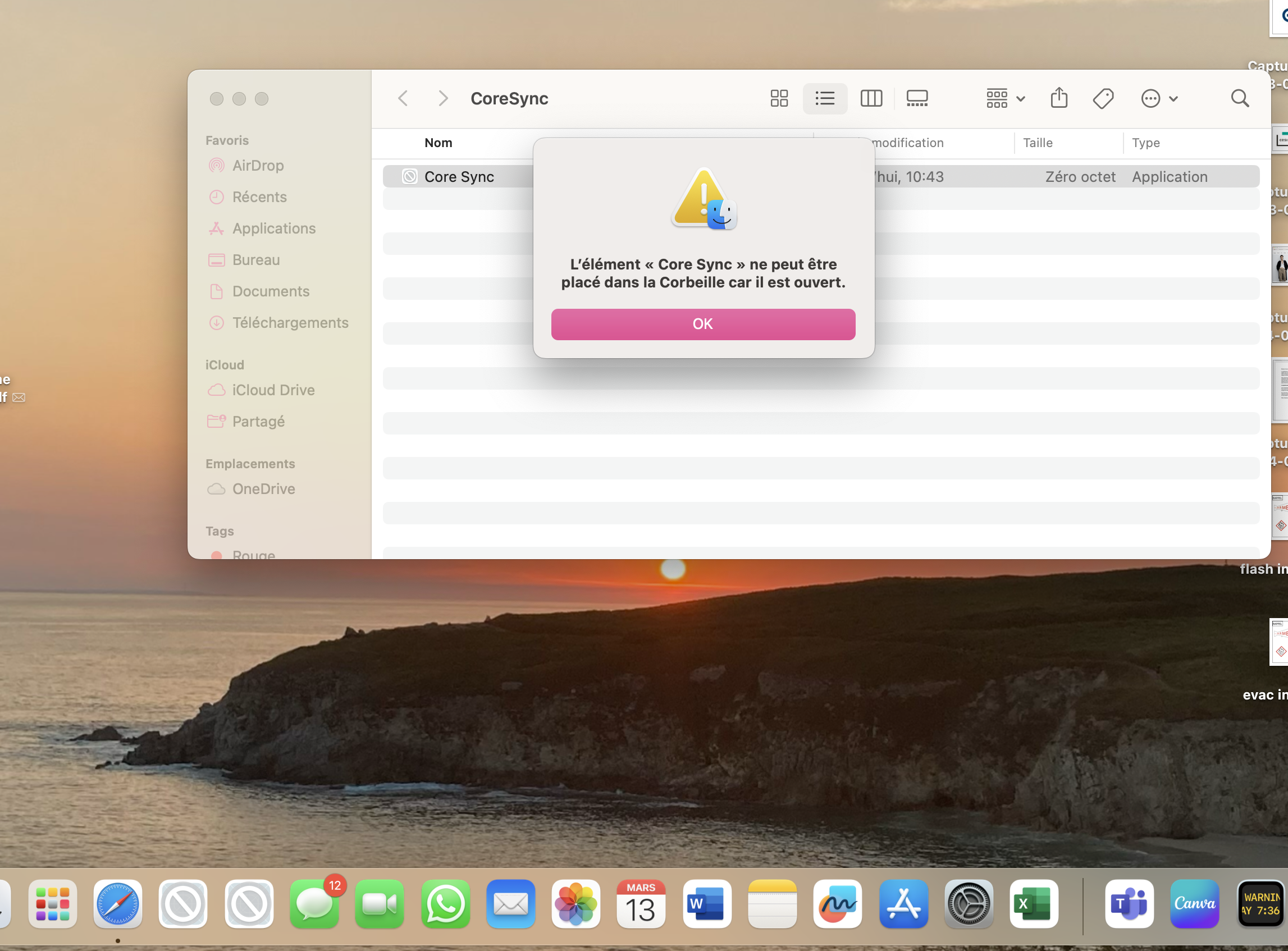
Task: Click the Finder search magnifier icon
Action: [x=1239, y=98]
